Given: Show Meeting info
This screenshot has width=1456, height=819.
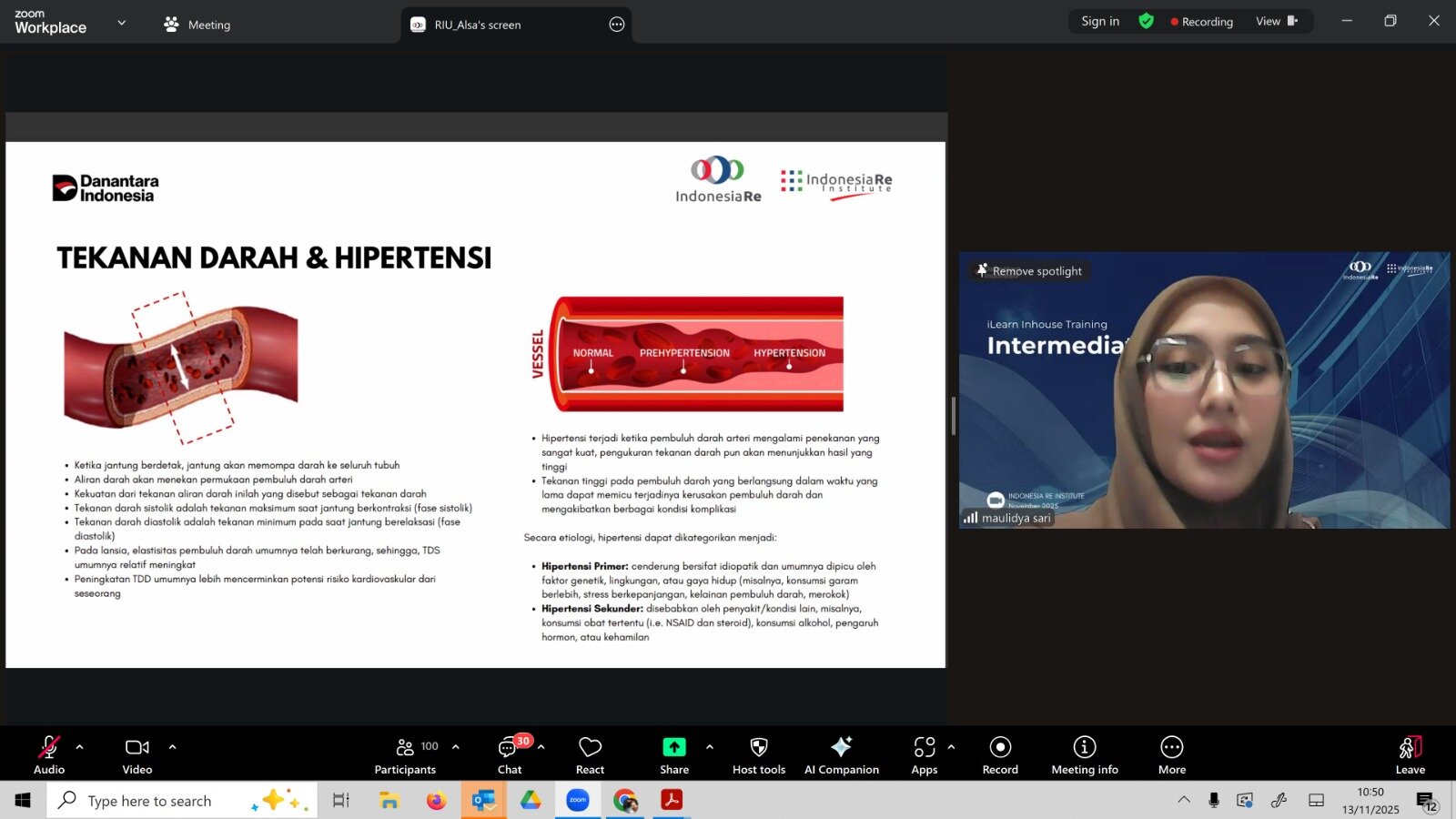Looking at the screenshot, I should [1084, 754].
